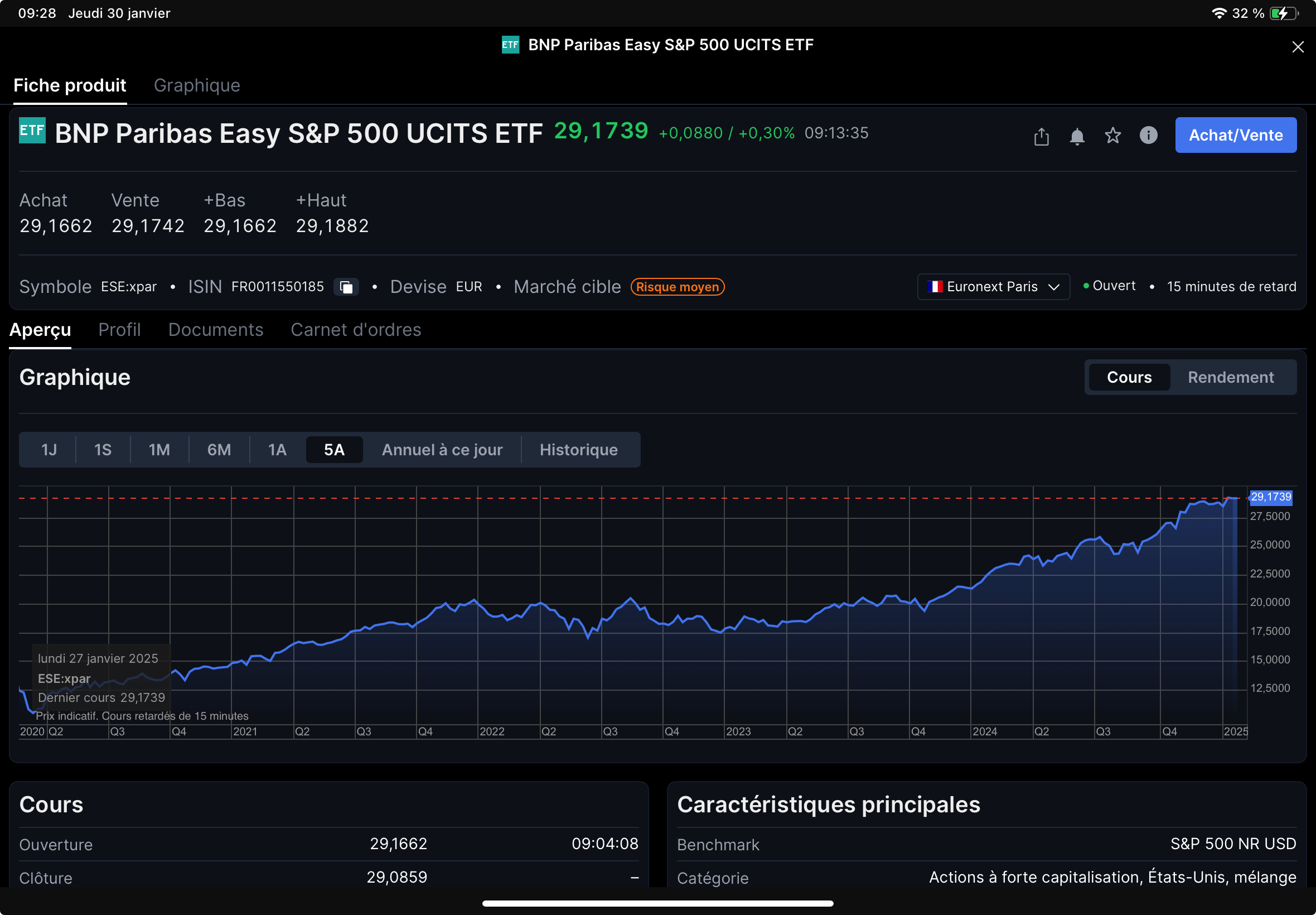Click the Vente price 29,1742
The width and height of the screenshot is (1316, 915).
pyautogui.click(x=148, y=226)
